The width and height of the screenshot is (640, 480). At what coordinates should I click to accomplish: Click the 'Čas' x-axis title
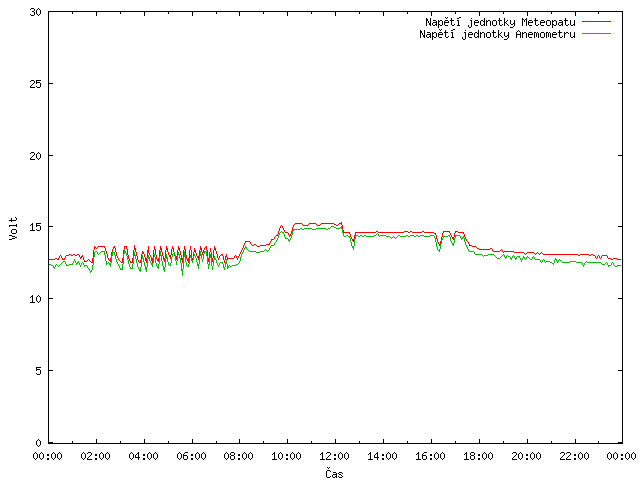tap(334, 473)
